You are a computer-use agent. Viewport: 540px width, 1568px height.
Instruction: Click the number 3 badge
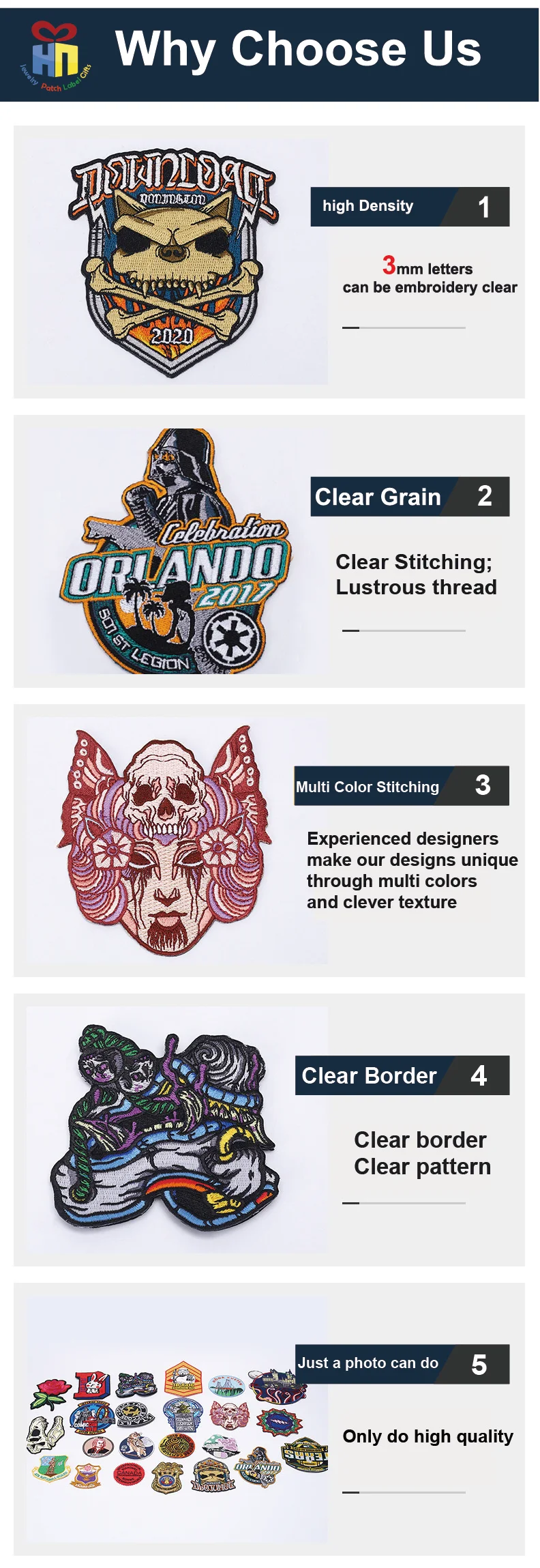[483, 786]
